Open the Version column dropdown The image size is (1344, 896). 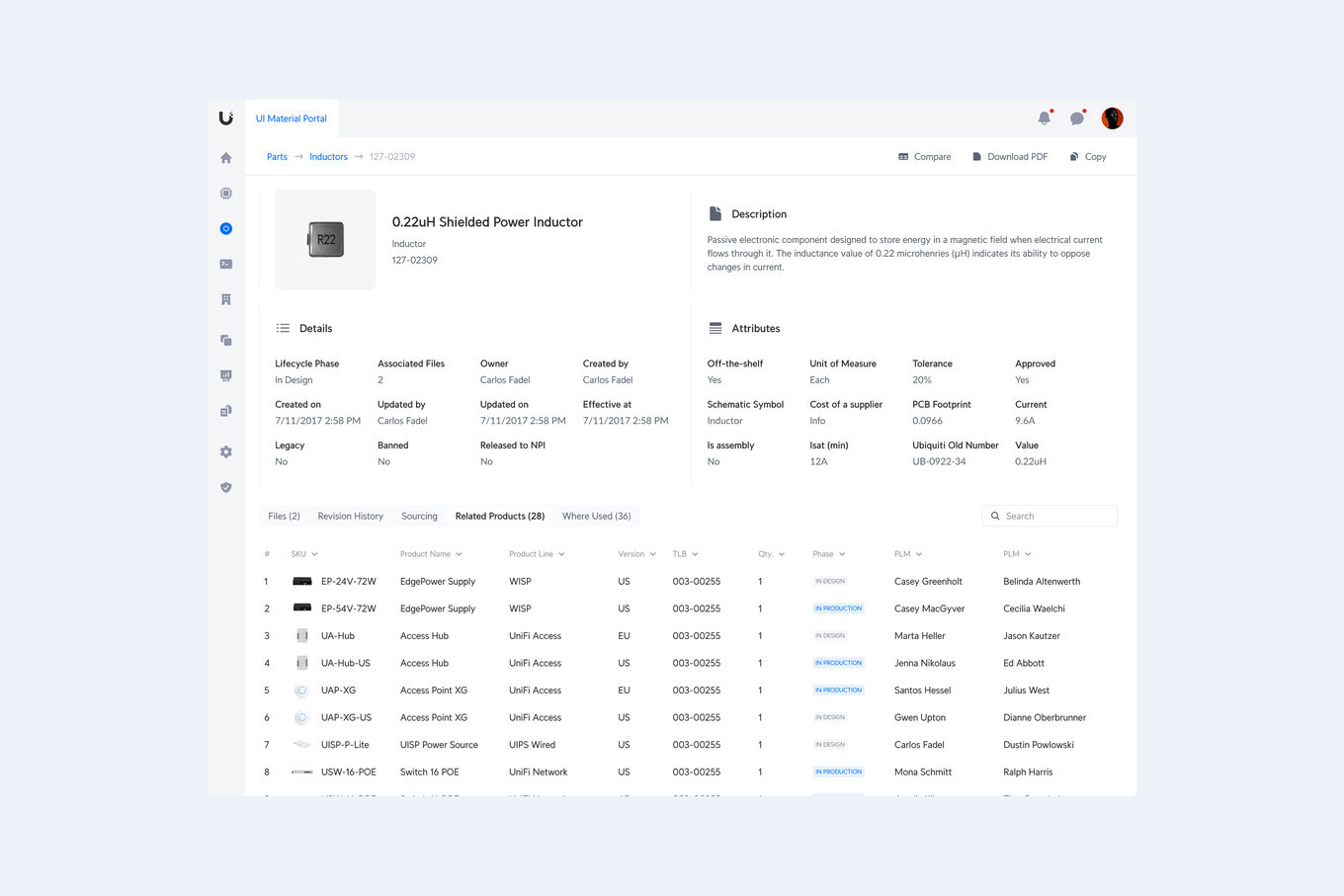[636, 554]
